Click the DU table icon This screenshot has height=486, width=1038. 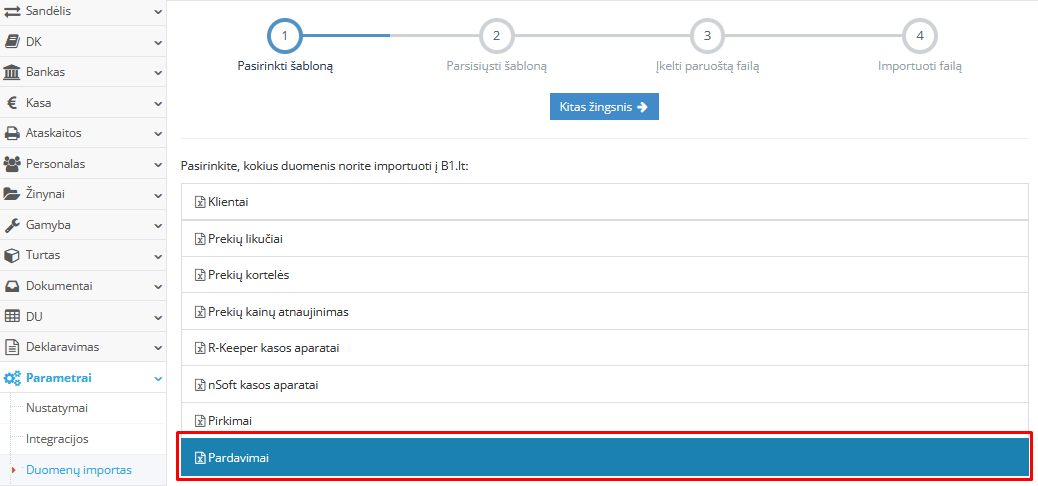point(13,316)
